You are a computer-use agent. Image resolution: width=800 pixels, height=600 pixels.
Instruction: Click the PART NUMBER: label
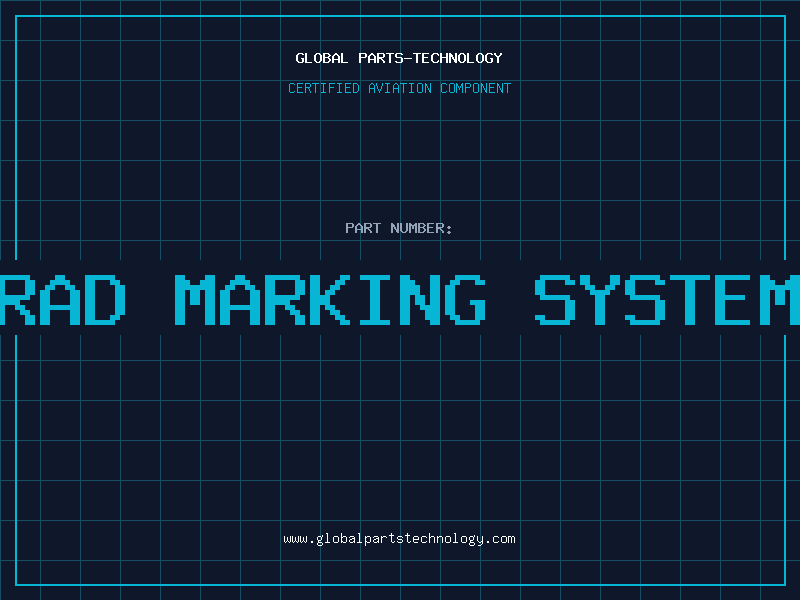399,228
